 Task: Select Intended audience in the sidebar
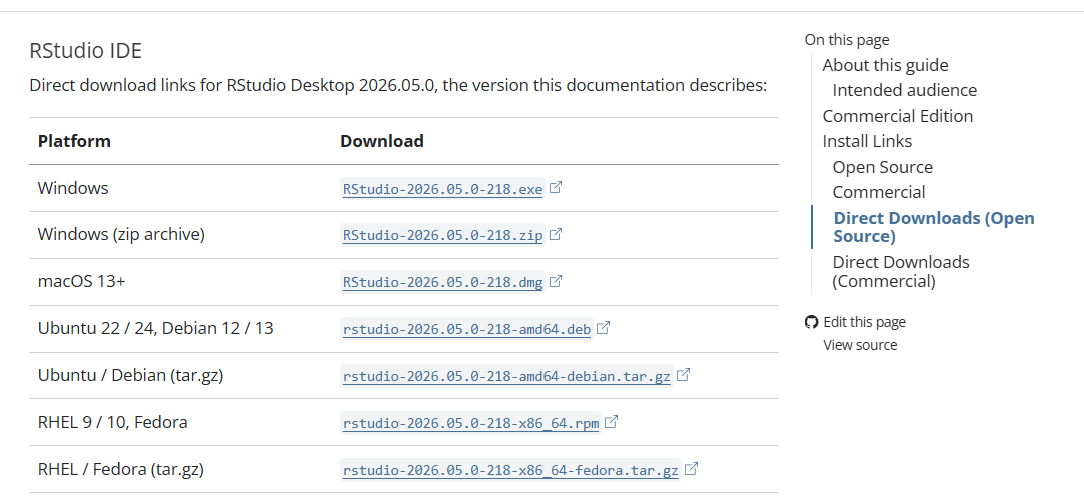click(x=904, y=91)
